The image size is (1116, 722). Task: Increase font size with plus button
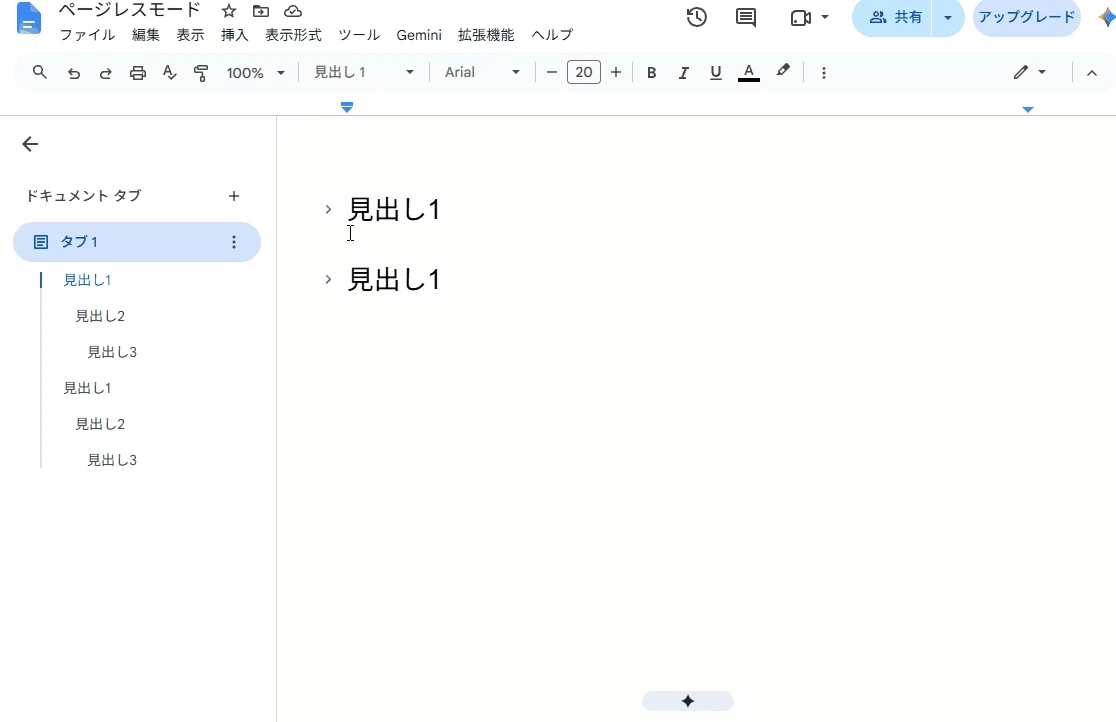[616, 72]
